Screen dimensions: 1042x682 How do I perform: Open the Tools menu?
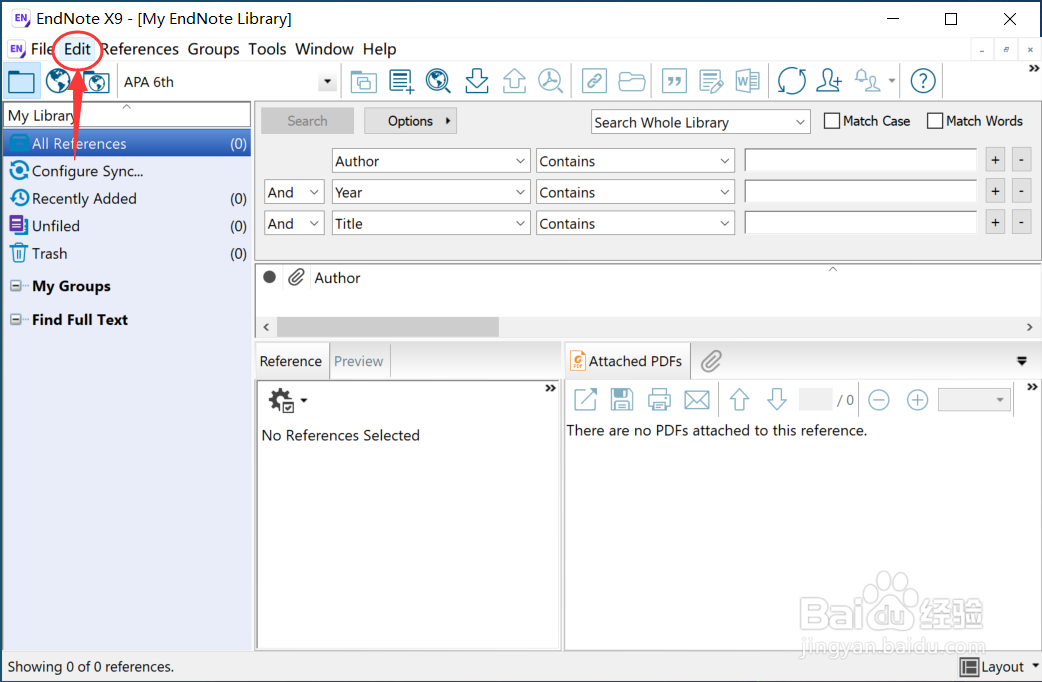(267, 49)
